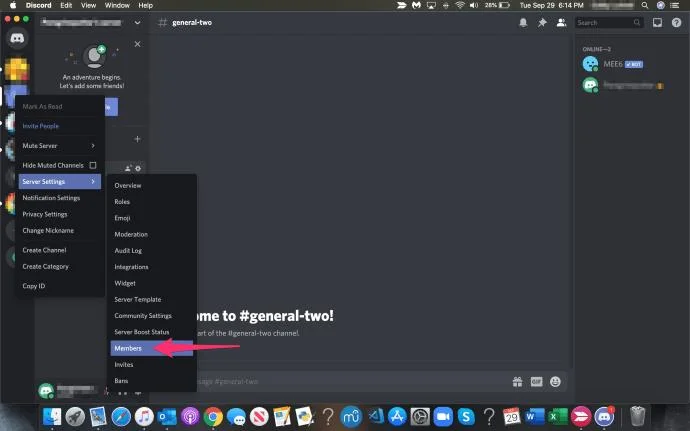690x431 pixels.
Task: Open Moderation from the submenu
Action: coord(151,234)
